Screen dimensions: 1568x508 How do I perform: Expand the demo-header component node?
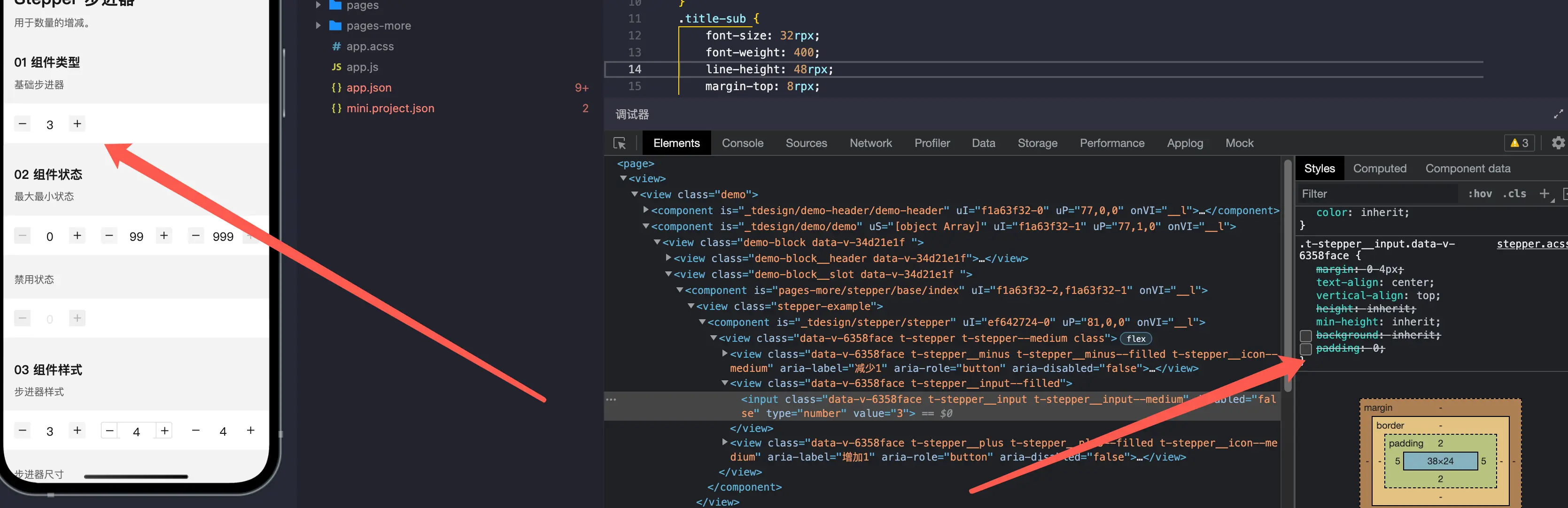click(646, 210)
